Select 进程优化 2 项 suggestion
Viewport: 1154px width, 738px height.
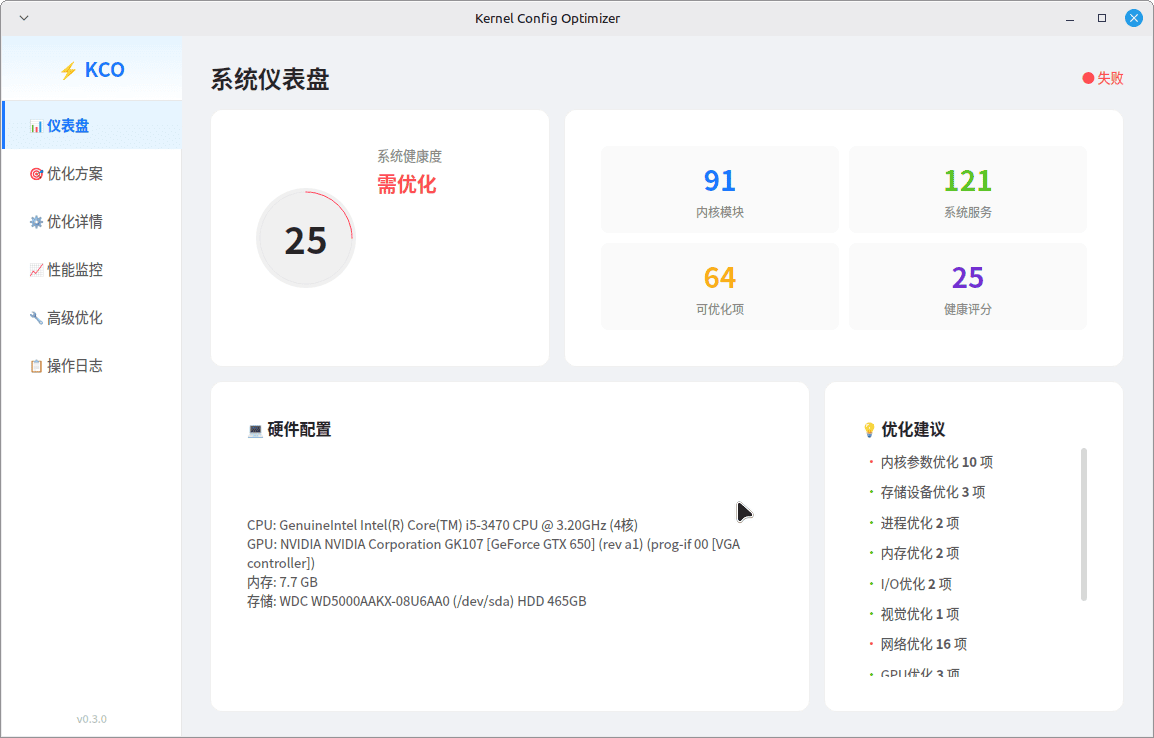(920, 523)
